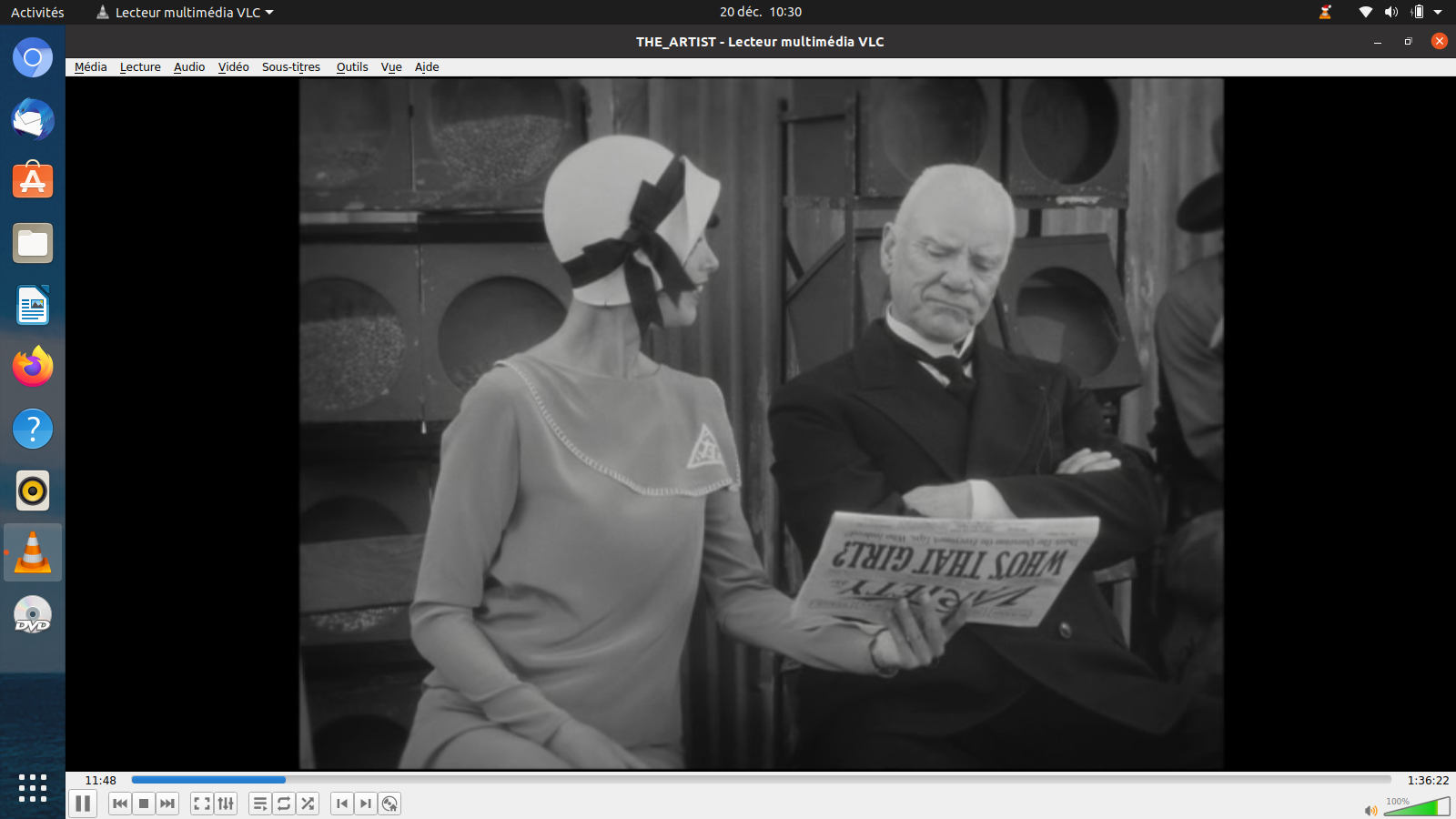Show the playlist view
This screenshot has height=819, width=1456.
click(x=260, y=804)
